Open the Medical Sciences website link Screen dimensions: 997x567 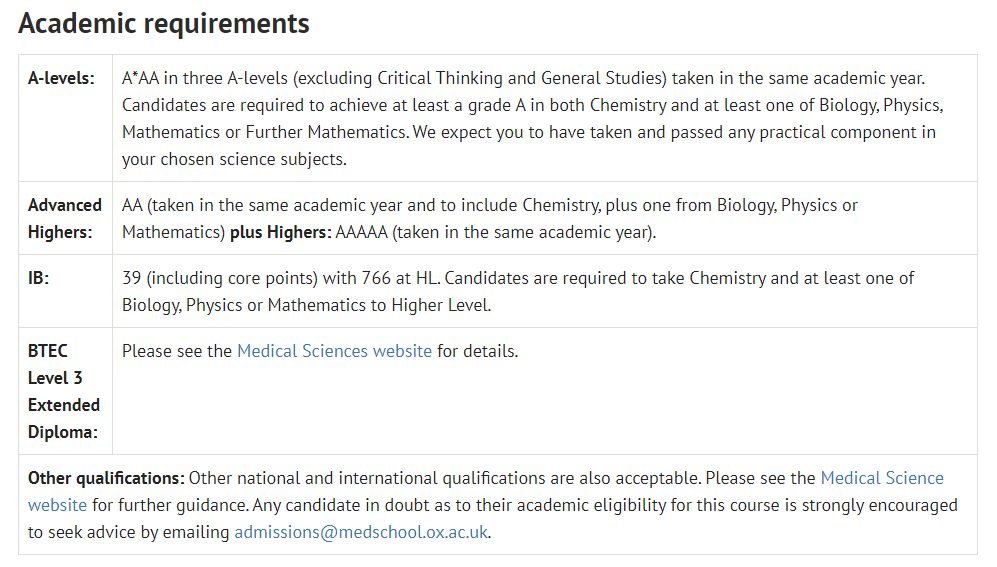(x=334, y=351)
